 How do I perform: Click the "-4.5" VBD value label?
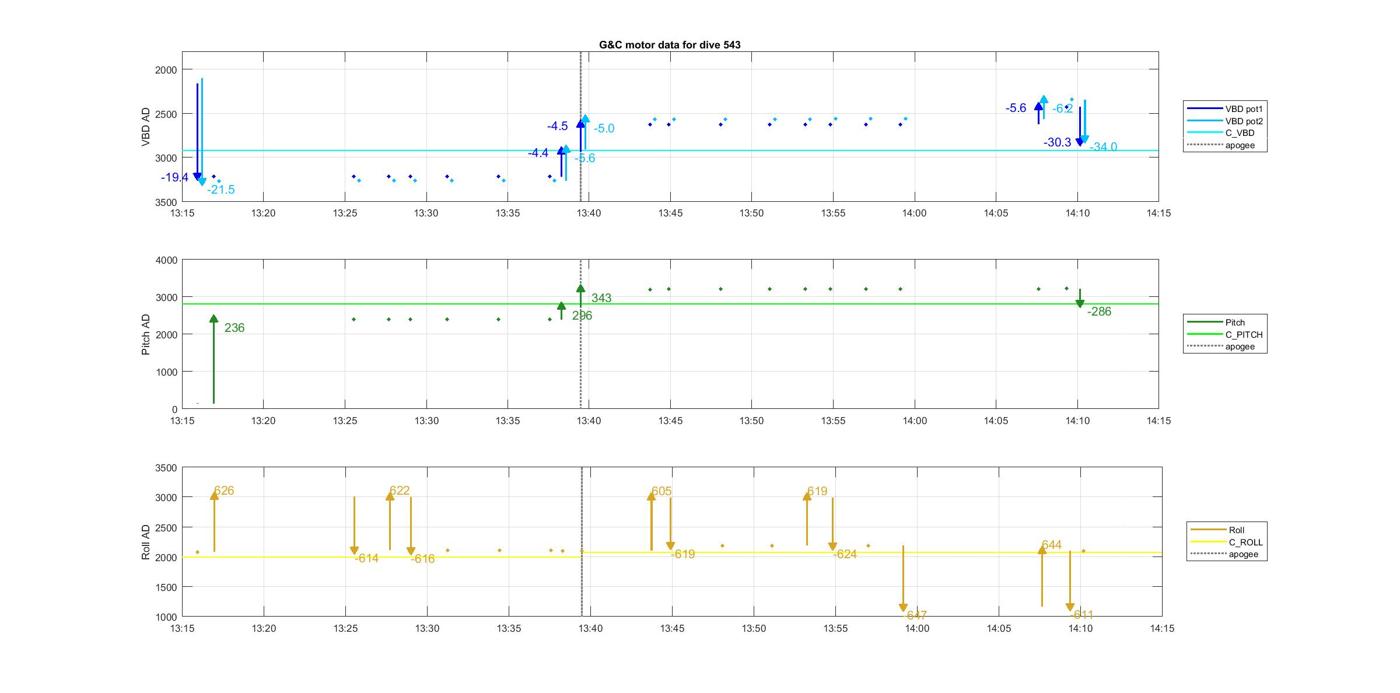pos(557,126)
